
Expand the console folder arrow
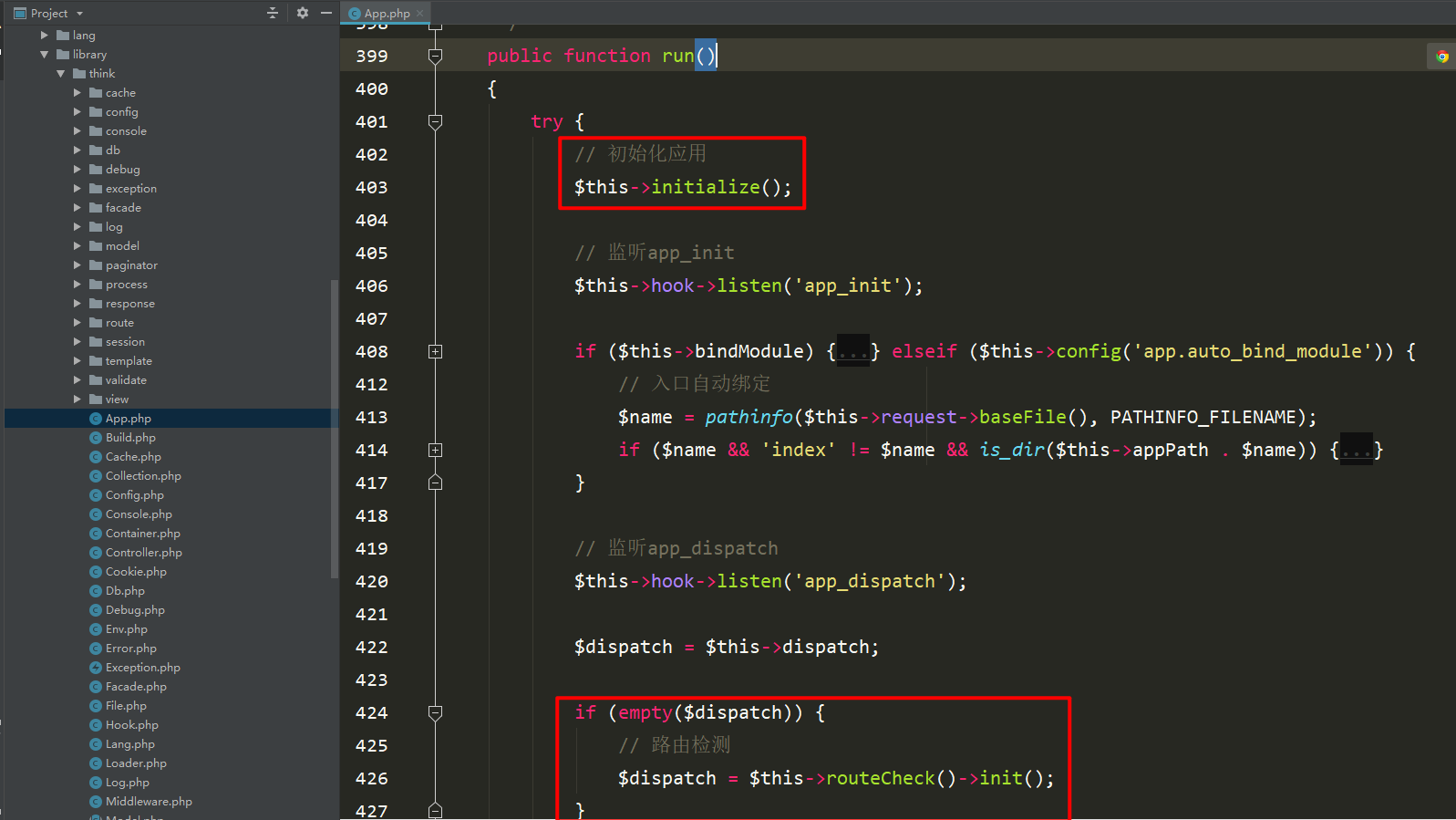pyautogui.click(x=77, y=131)
